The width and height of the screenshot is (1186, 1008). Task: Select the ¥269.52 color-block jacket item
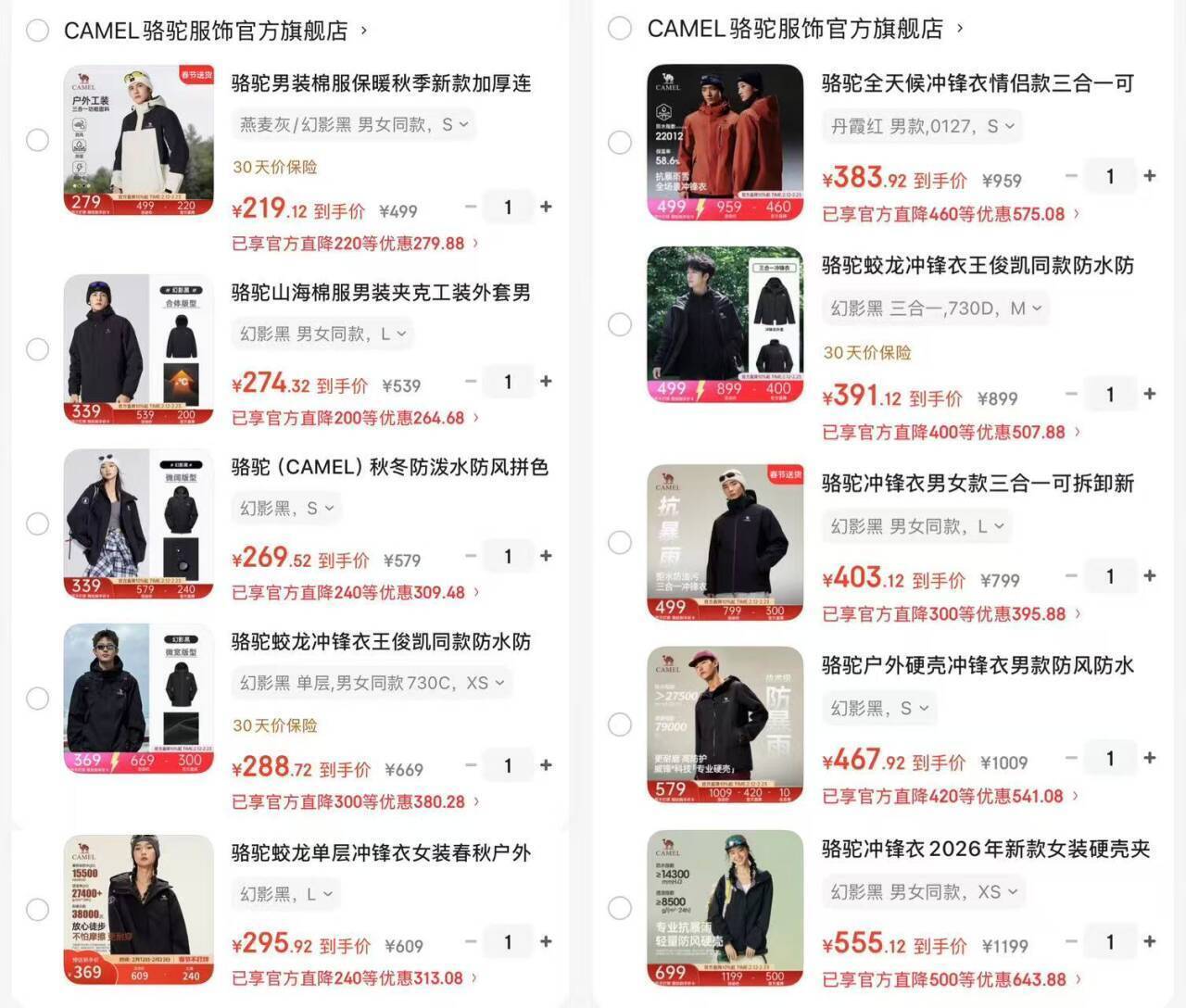coord(37,523)
